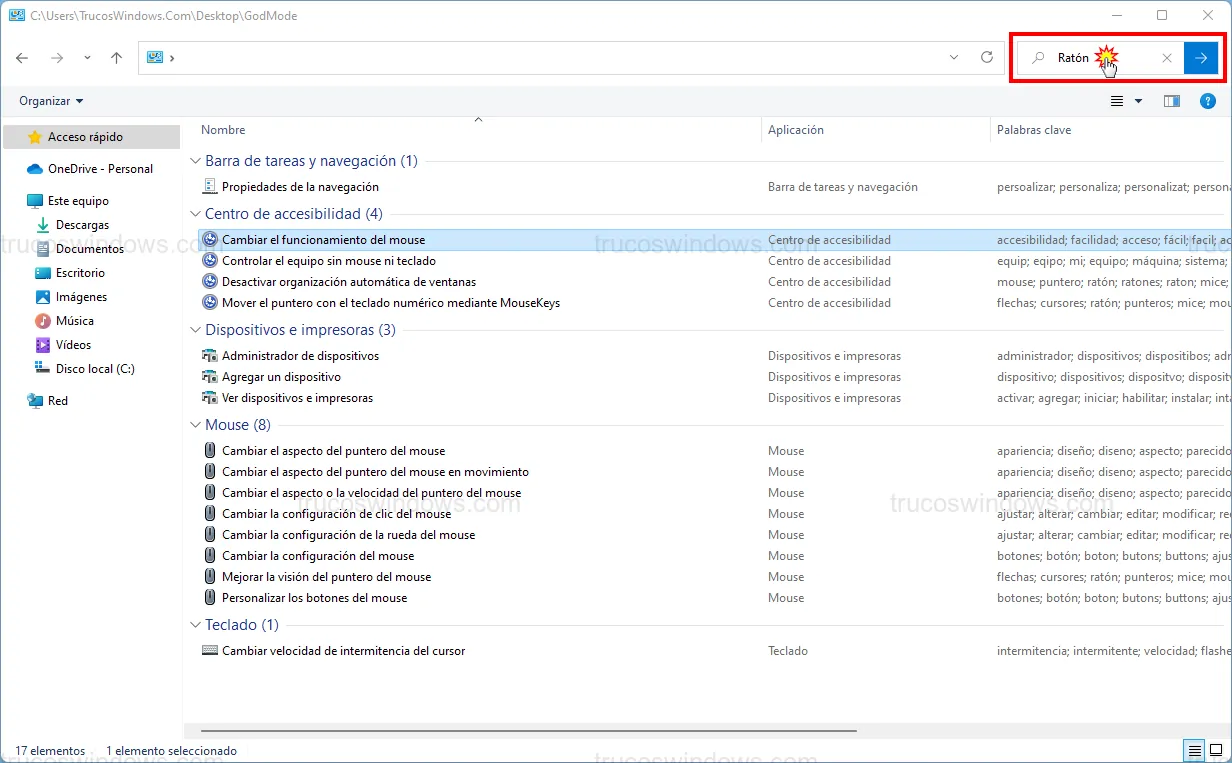Expand the address bar history dropdown
Image resolution: width=1232 pixels, height=763 pixels.
953,58
